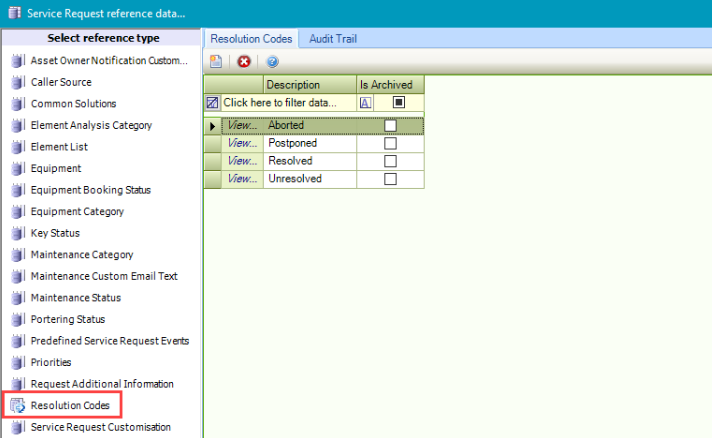Image resolution: width=712 pixels, height=438 pixels.
Task: Click the red delete icon in toolbar
Action: 244,61
